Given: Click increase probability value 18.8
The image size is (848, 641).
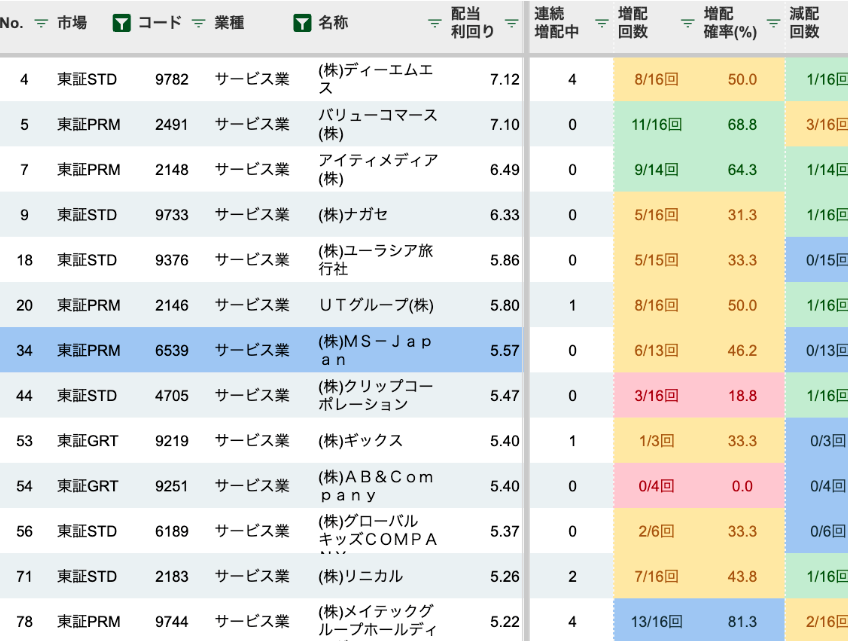Looking at the screenshot, I should click(742, 396).
